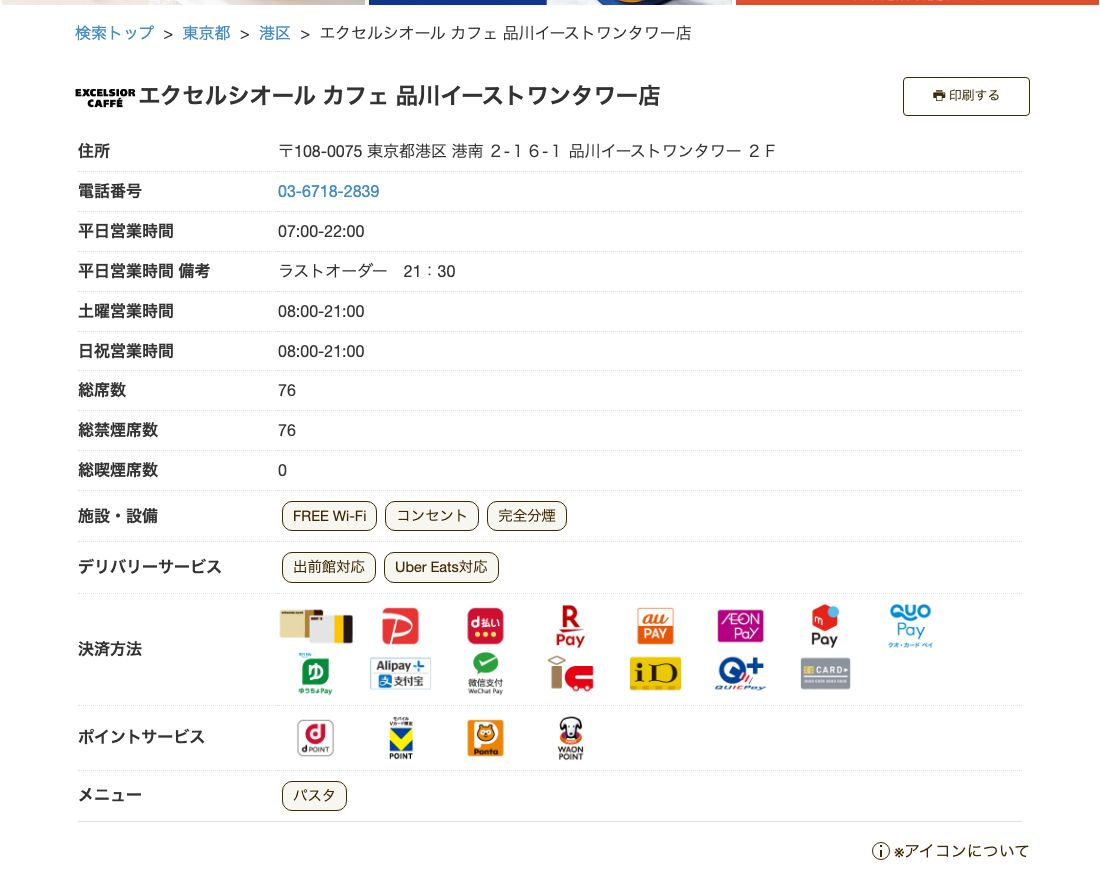1100x886 pixels.
Task: Click the store name heading text
Action: 399,96
